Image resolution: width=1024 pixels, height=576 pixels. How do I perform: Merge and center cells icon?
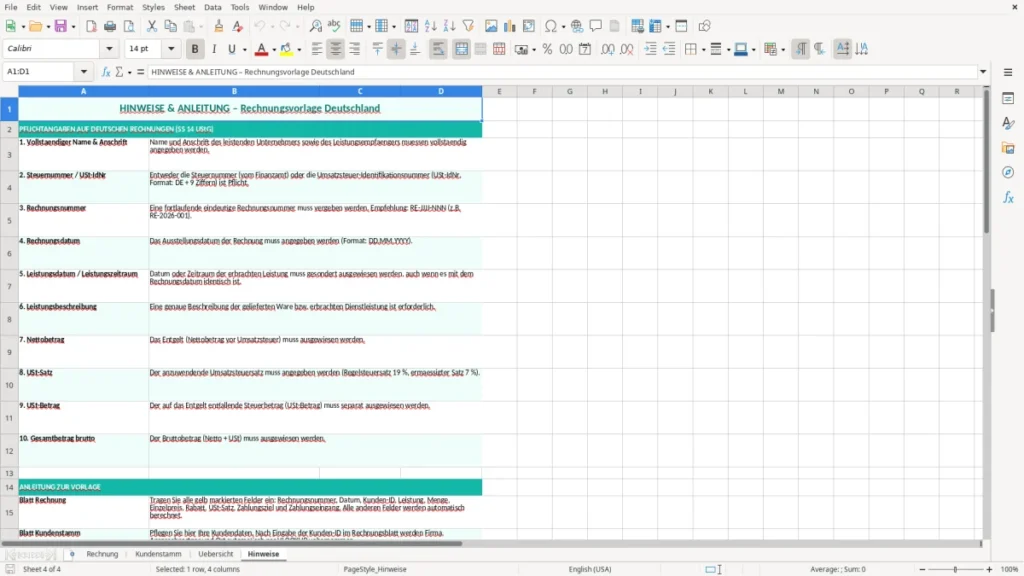[x=462, y=49]
